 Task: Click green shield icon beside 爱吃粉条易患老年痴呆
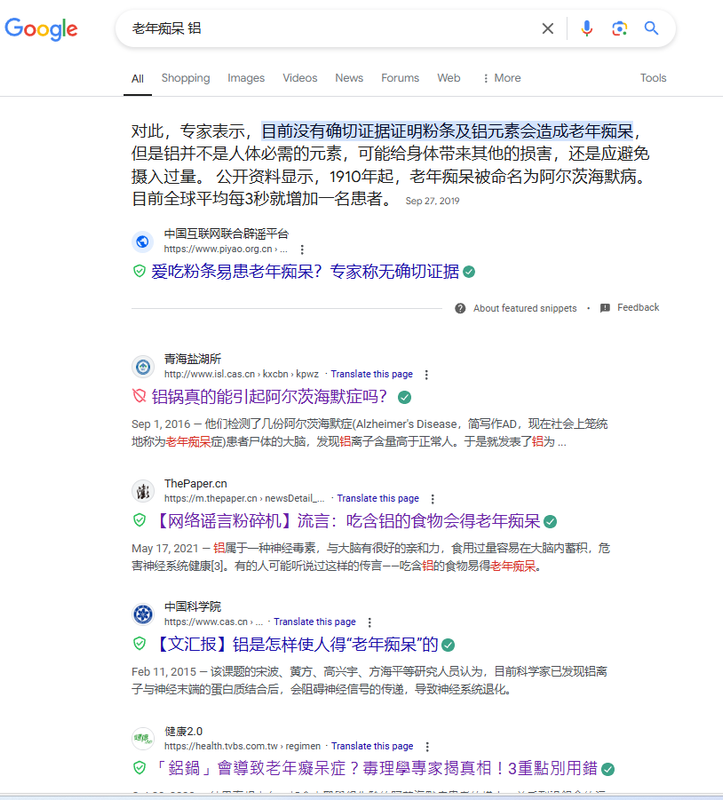coord(139,271)
